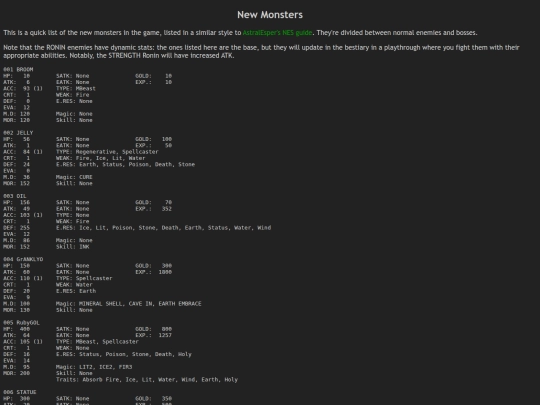Click JELLY's 'Magic: CURE' line
Viewport: 540px width, 405px height.
coord(74,177)
